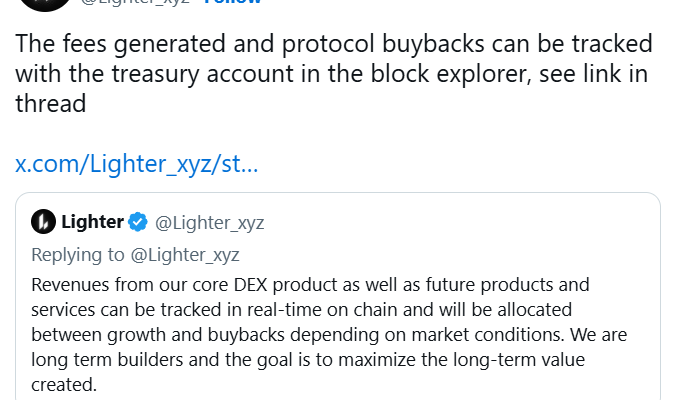The height and width of the screenshot is (400, 675).
Task: Select the @Lighter_xyz handle next to verified badge
Action: [x=210, y=222]
